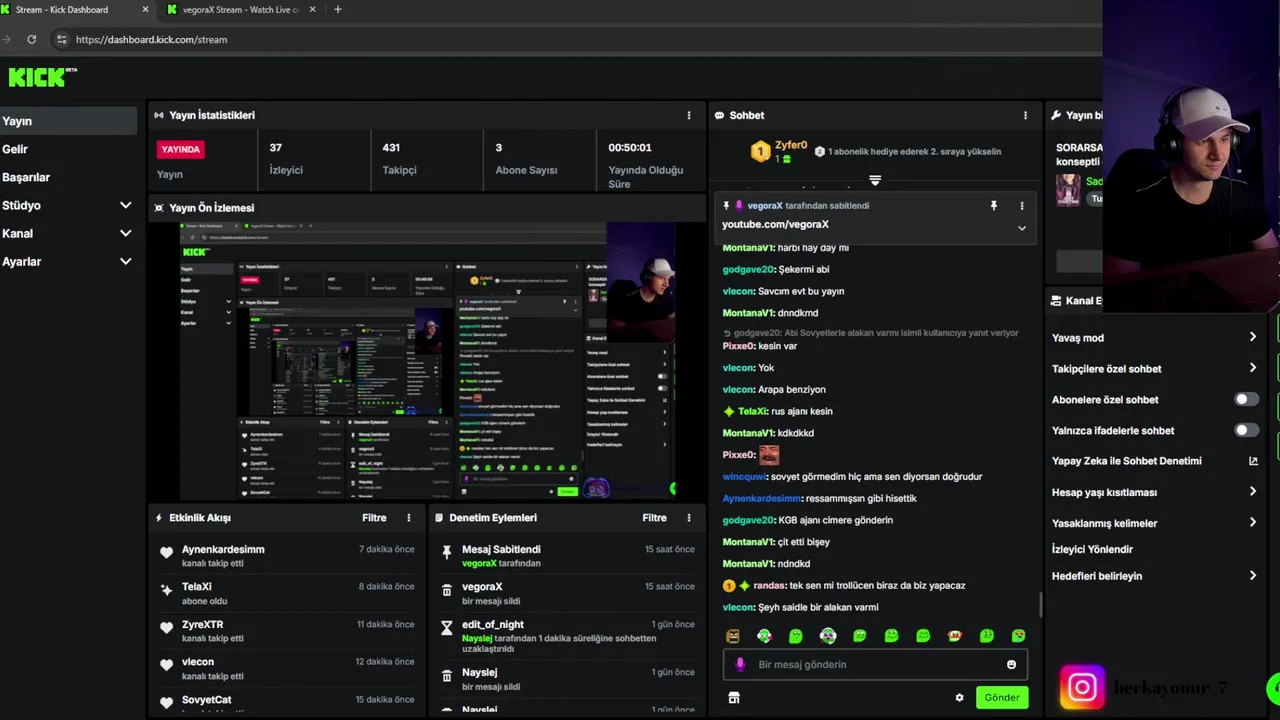Click heart icon beside Aynenkardesimm follow event
The width and height of the screenshot is (1280, 720).
tap(166, 552)
